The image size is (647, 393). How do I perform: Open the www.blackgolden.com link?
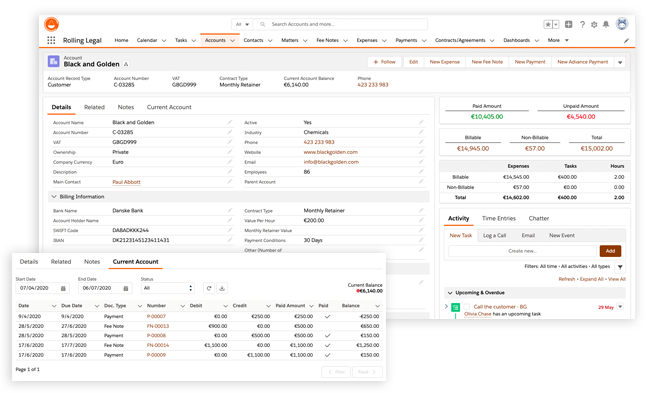(x=331, y=152)
